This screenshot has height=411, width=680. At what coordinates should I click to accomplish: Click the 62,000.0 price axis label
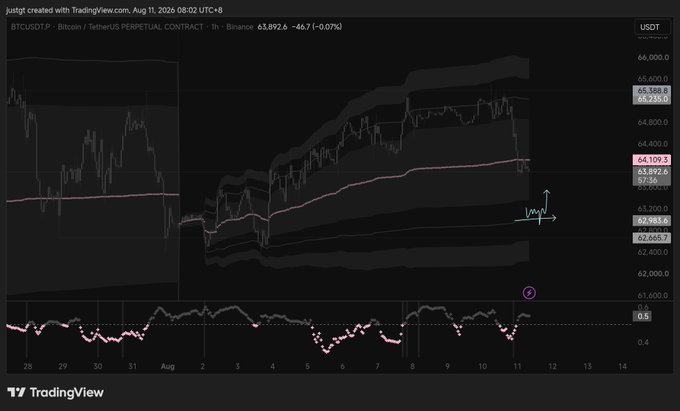[653, 274]
